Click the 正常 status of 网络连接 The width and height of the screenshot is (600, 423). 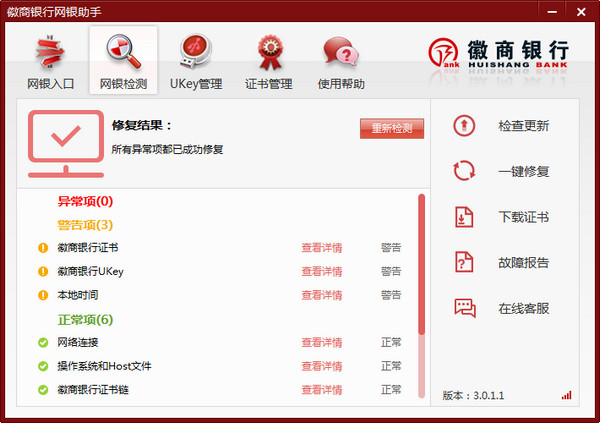pos(391,342)
